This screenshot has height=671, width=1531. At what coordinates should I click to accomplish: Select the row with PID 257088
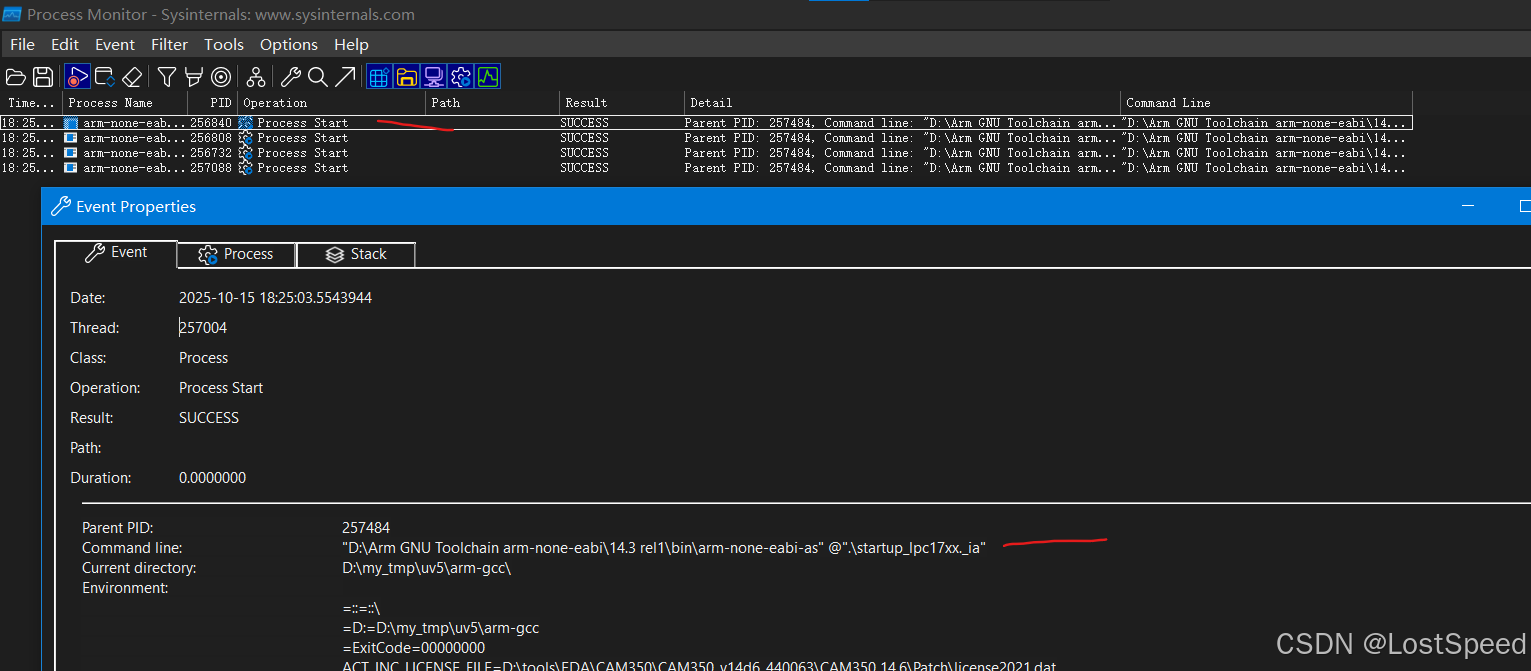[706, 168]
